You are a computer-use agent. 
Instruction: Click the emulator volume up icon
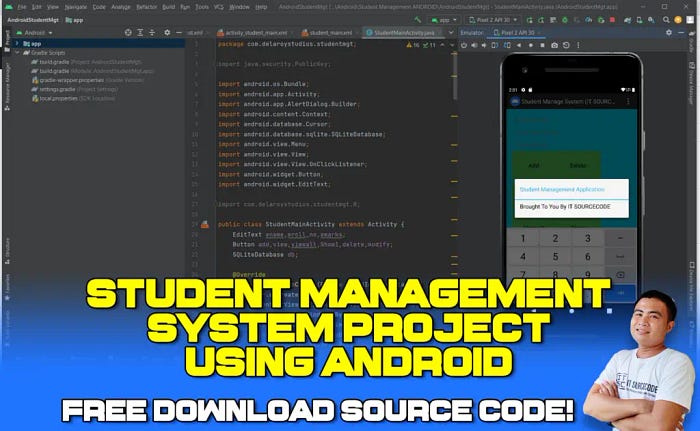[474, 45]
